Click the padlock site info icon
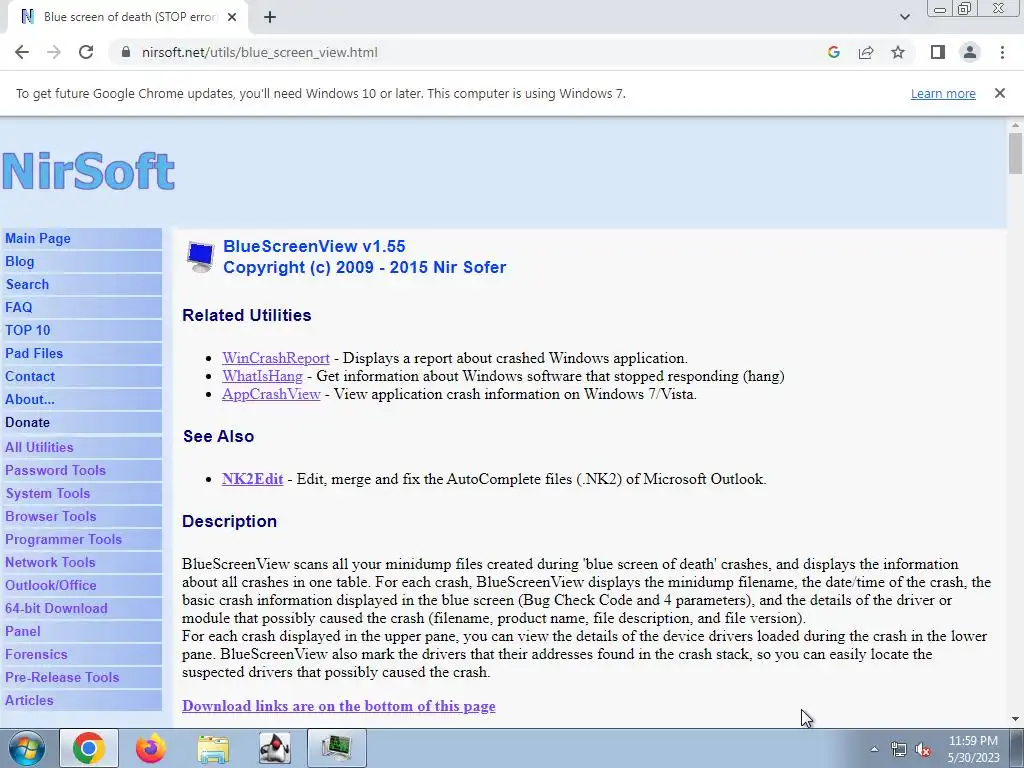1024x768 pixels. point(126,52)
